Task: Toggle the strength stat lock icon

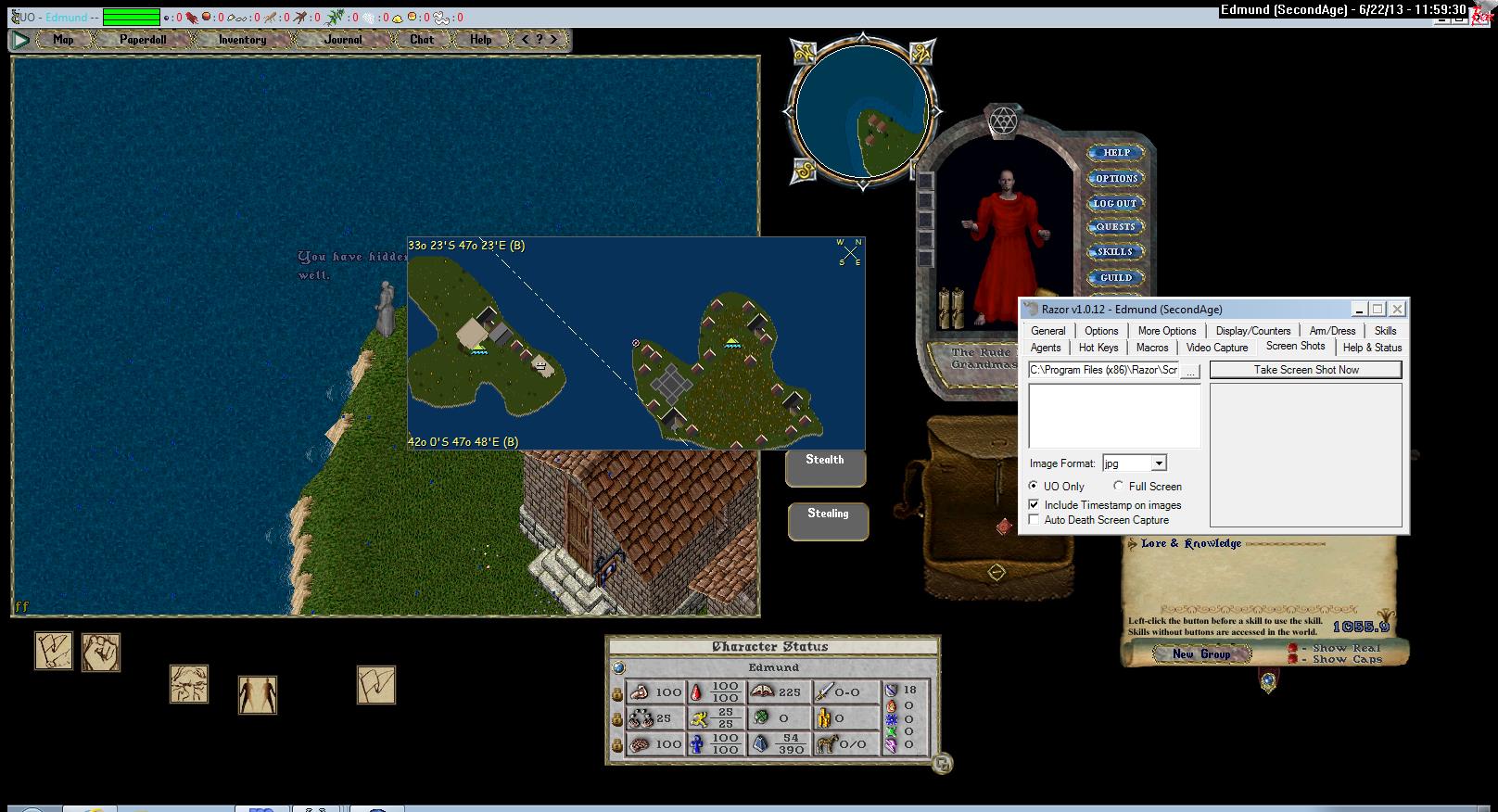Action: point(617,692)
